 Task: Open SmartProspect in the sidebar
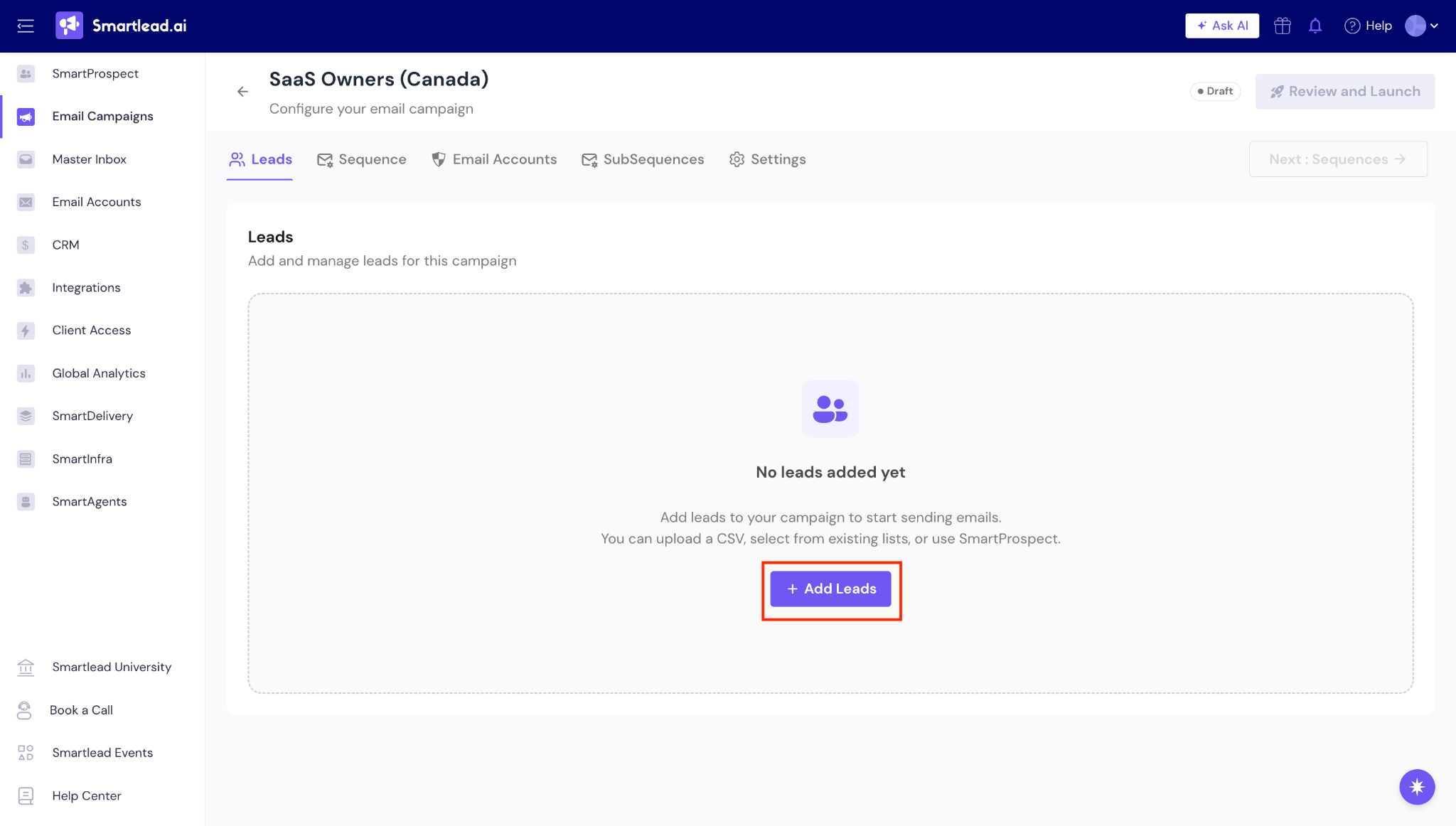95,74
